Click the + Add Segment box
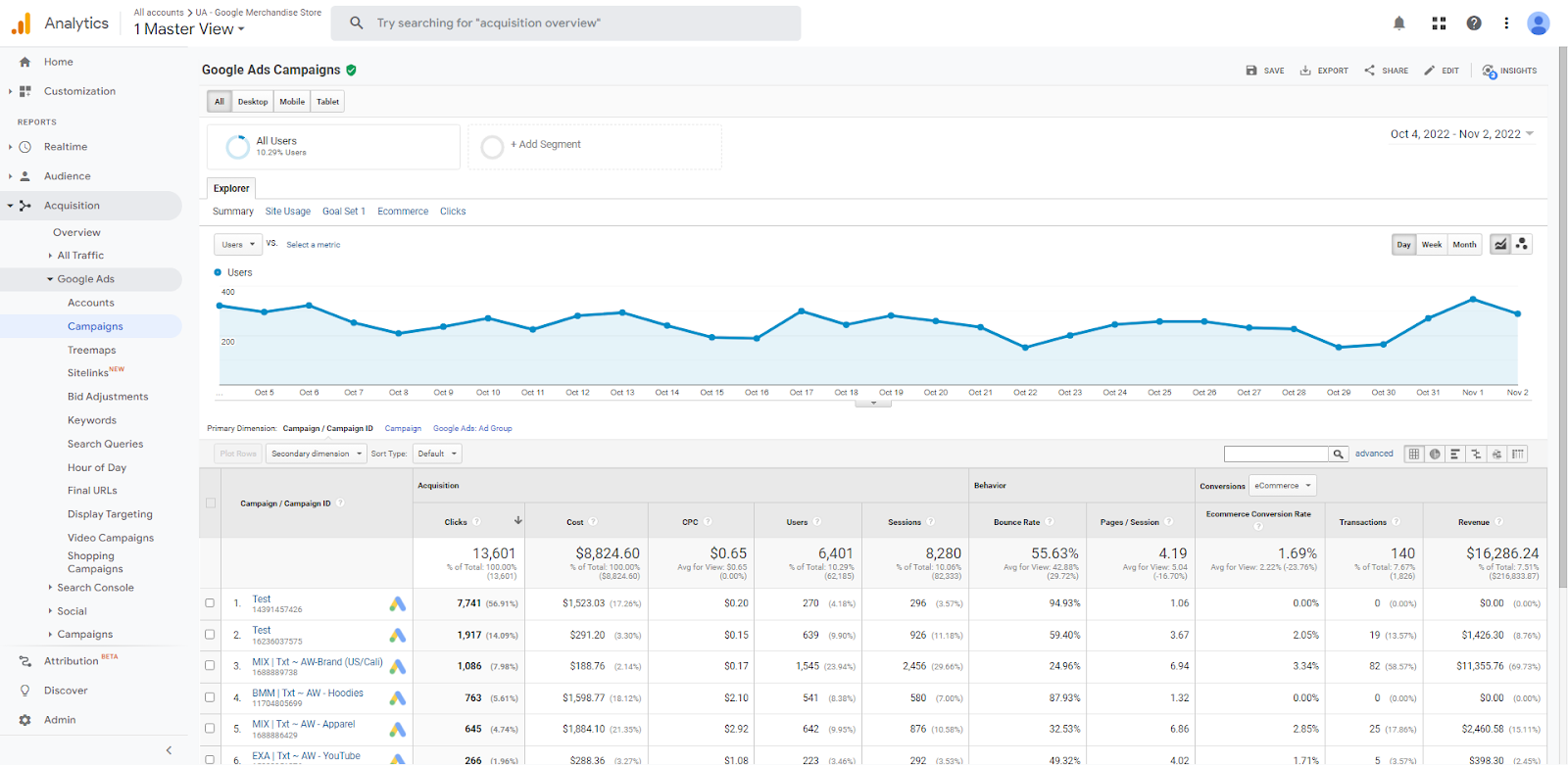This screenshot has height=765, width=1568. tap(595, 146)
